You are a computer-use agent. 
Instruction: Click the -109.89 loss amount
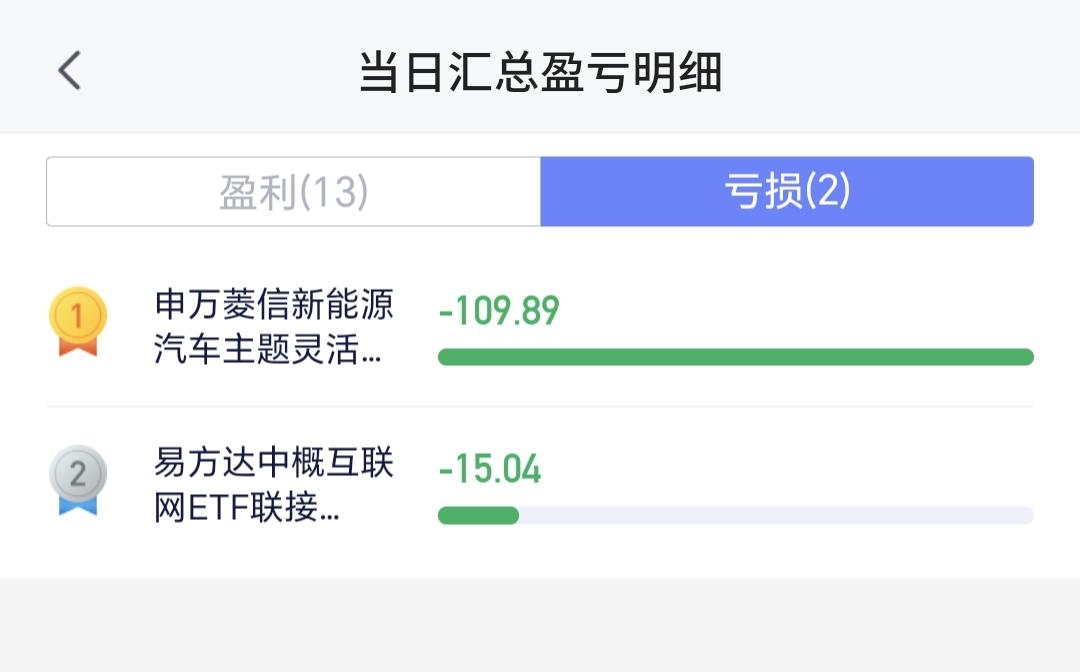(499, 311)
